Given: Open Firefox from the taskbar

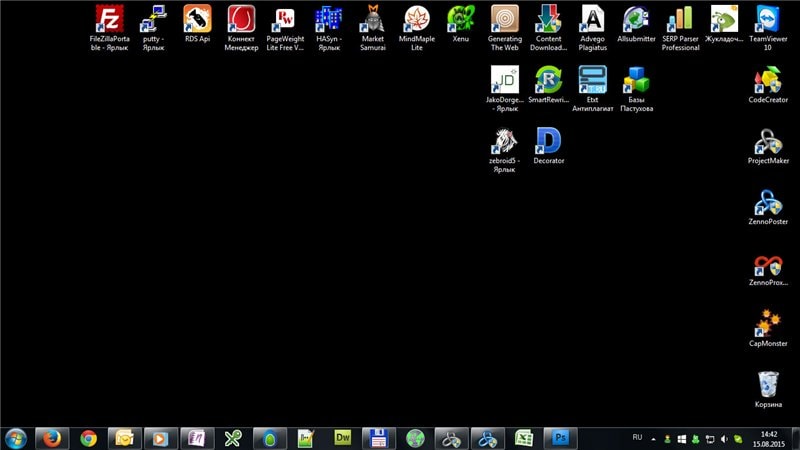Looking at the screenshot, I should 51,438.
